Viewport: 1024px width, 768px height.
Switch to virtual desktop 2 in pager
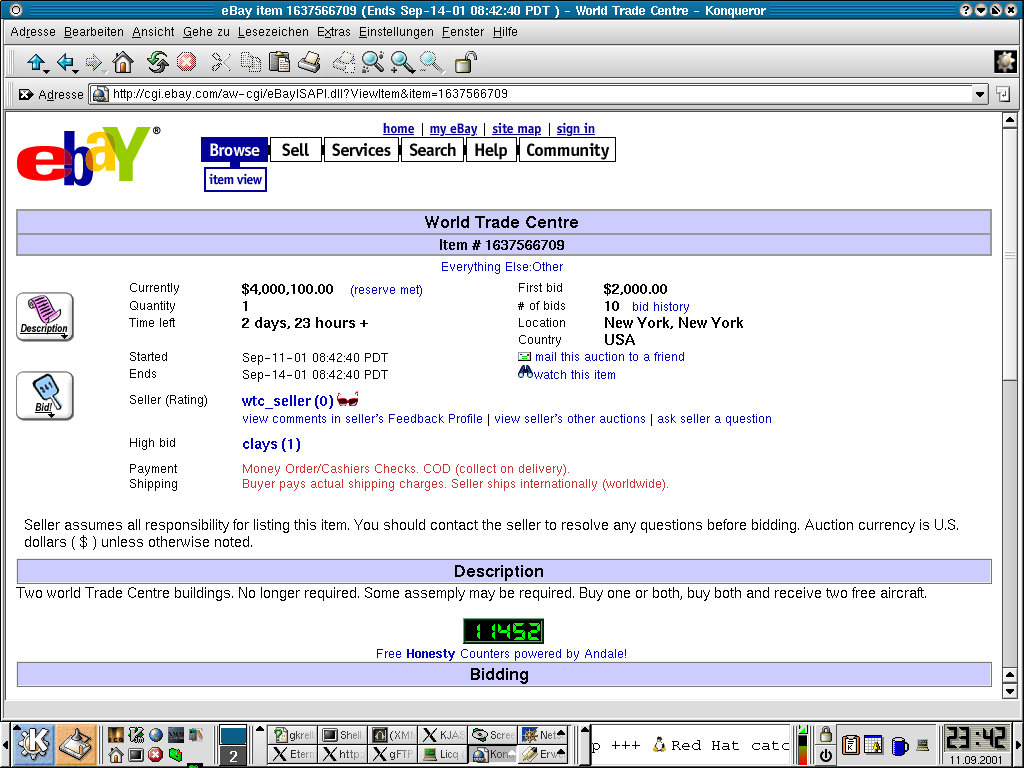pos(233,756)
